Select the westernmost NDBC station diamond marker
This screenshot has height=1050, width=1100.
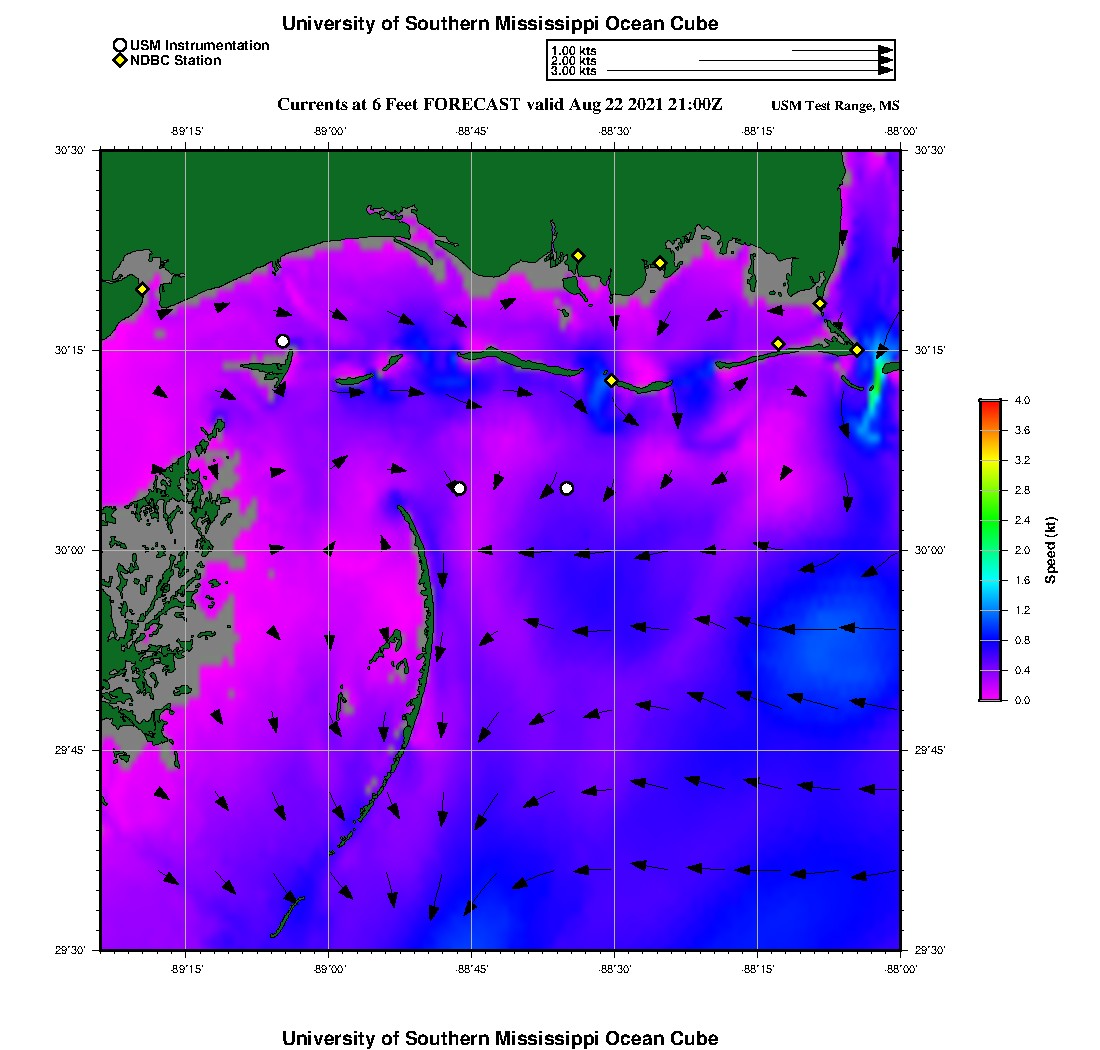[143, 289]
